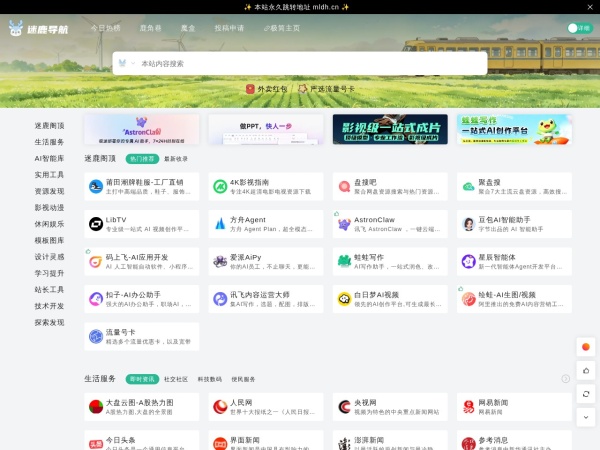The width and height of the screenshot is (600, 450).
Task: Click the 豆包AI智能助手 avatar icon
Action: (x=468, y=224)
